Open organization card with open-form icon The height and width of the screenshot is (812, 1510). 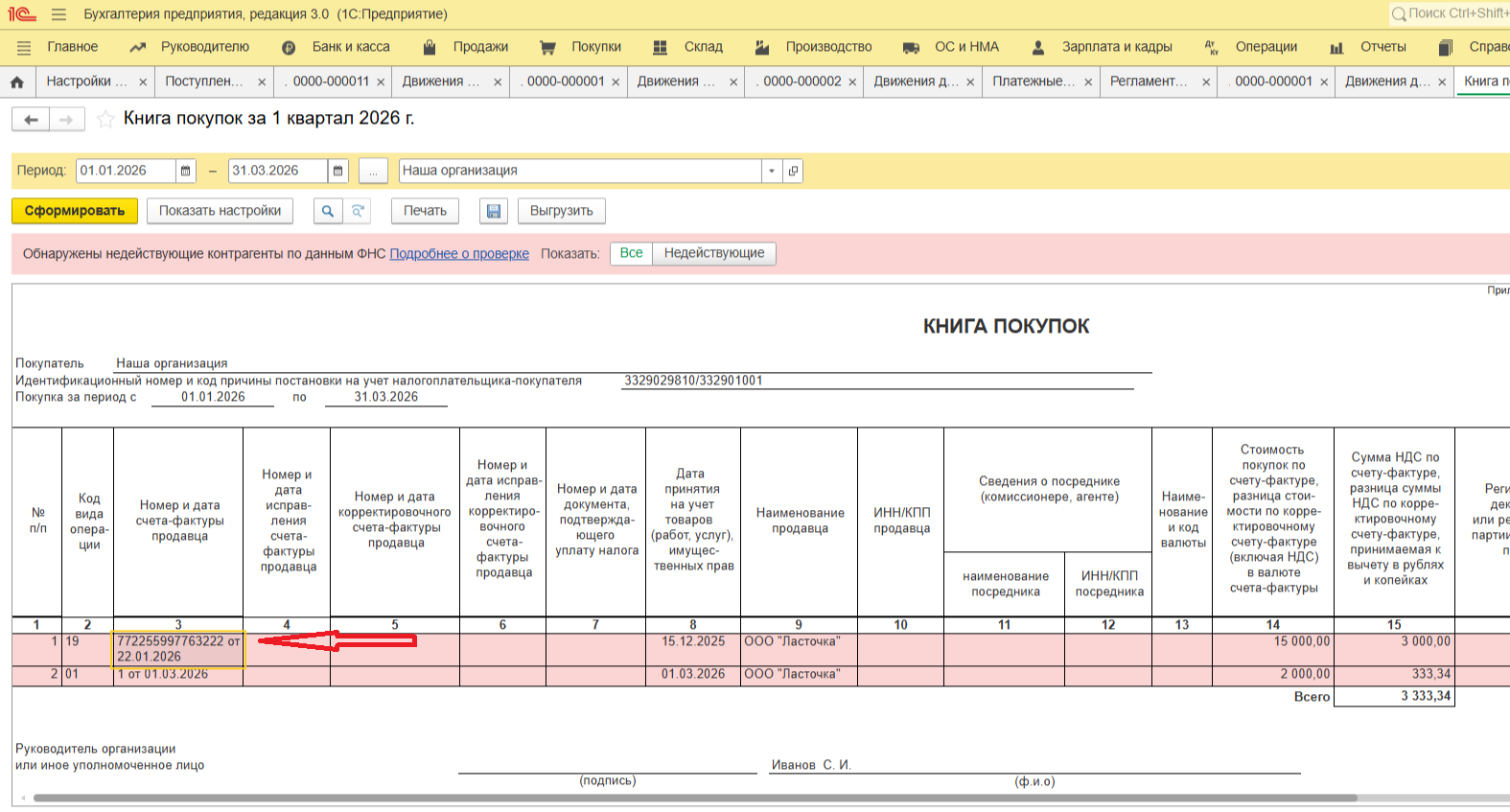[793, 171]
